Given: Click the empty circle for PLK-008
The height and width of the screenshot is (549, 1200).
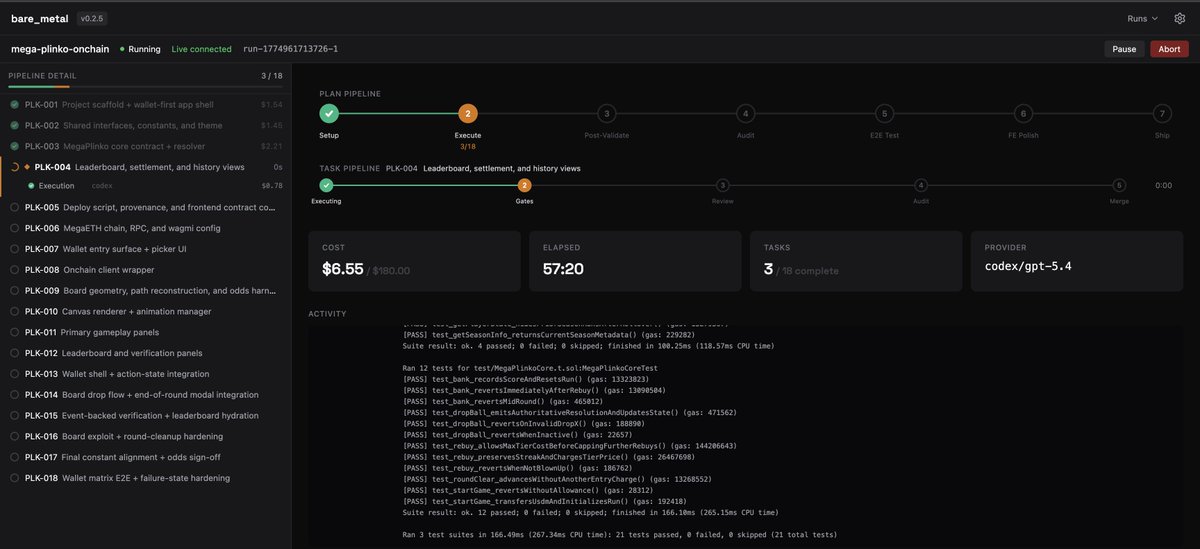Looking at the screenshot, I should tap(15, 269).
